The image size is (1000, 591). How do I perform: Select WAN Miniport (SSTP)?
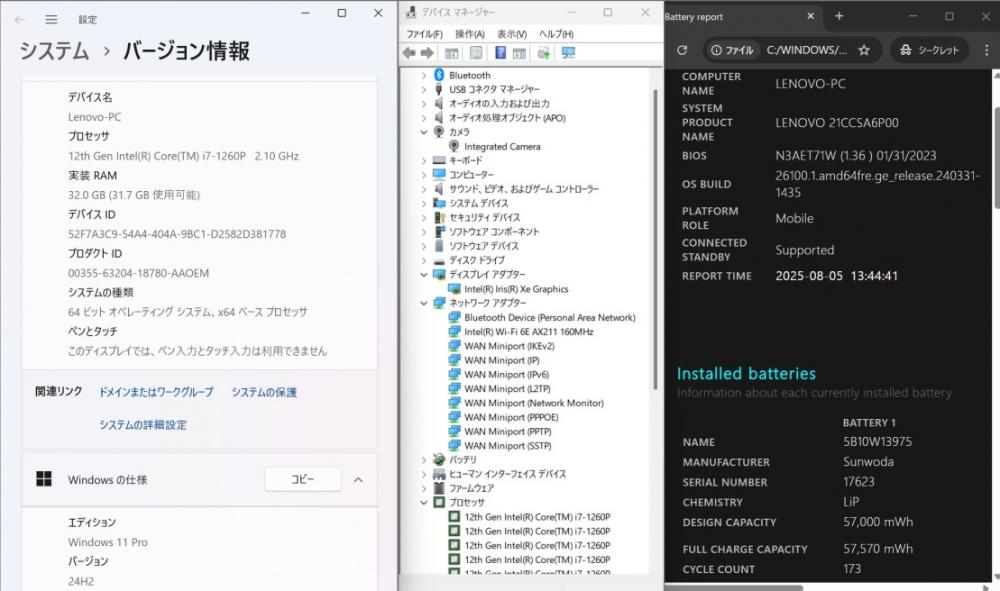(x=508, y=446)
